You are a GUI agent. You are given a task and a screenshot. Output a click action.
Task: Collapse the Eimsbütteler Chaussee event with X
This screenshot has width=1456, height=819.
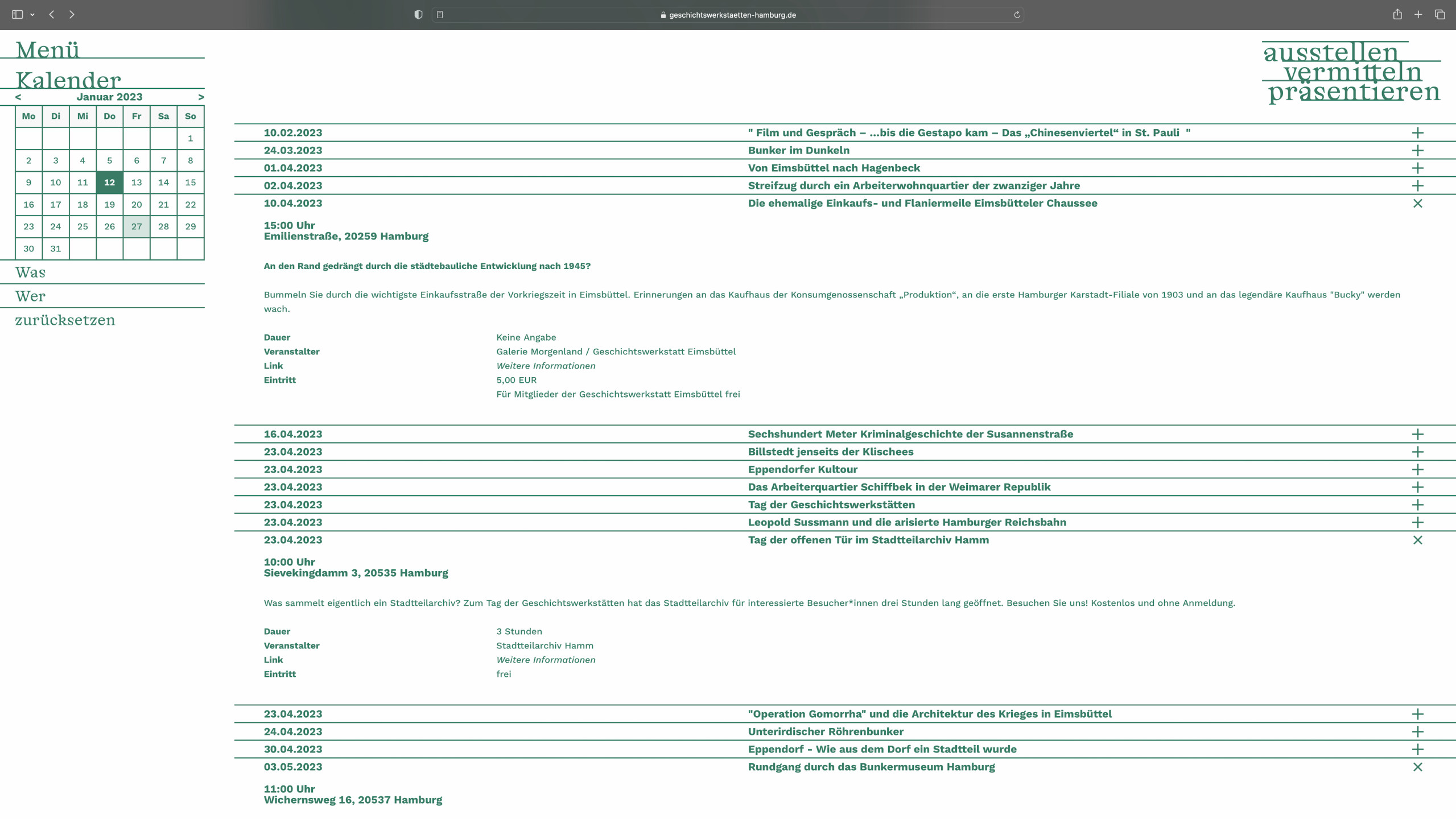(x=1417, y=204)
